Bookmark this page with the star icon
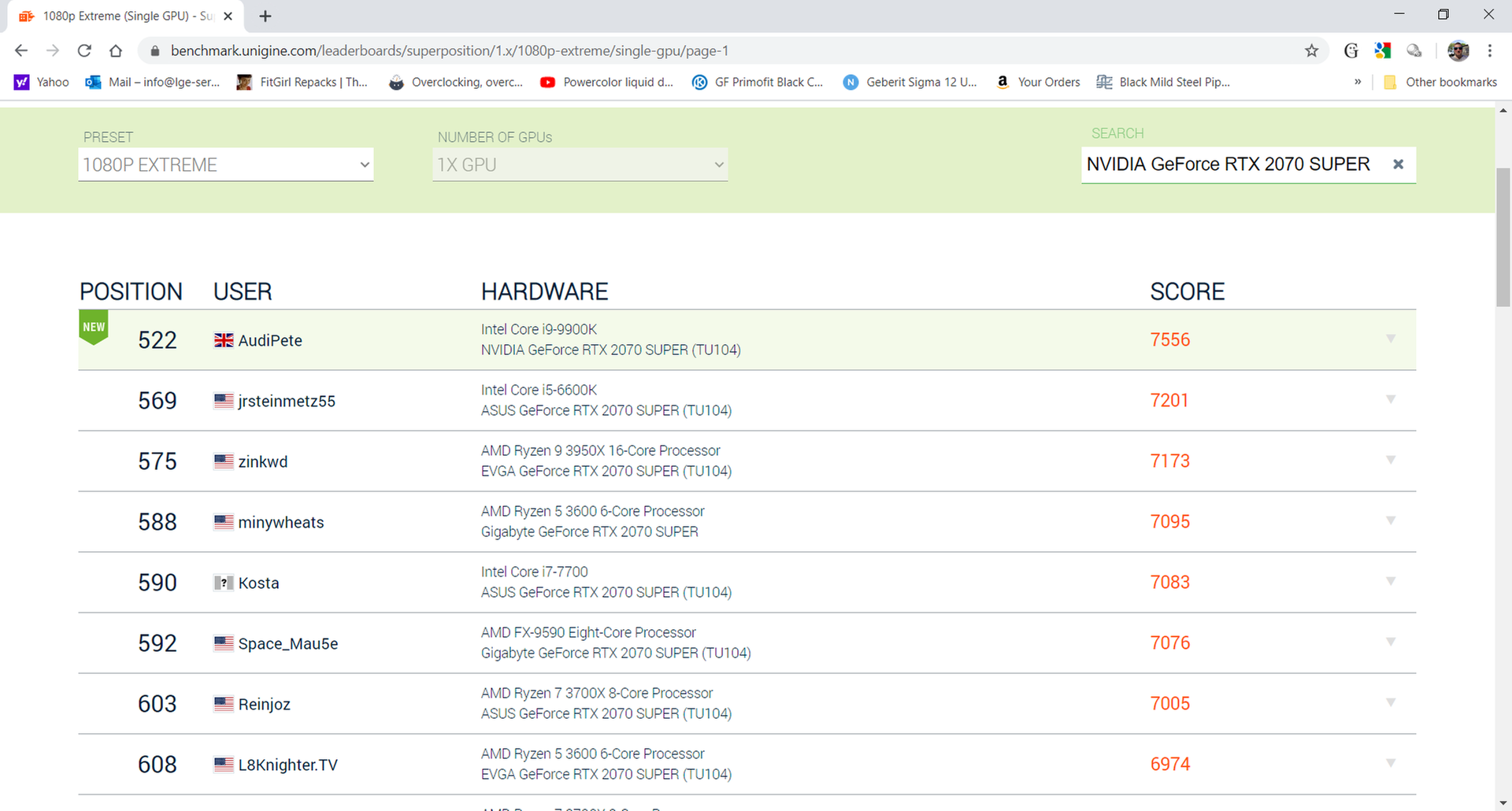The height and width of the screenshot is (811, 1512). 1311,50
